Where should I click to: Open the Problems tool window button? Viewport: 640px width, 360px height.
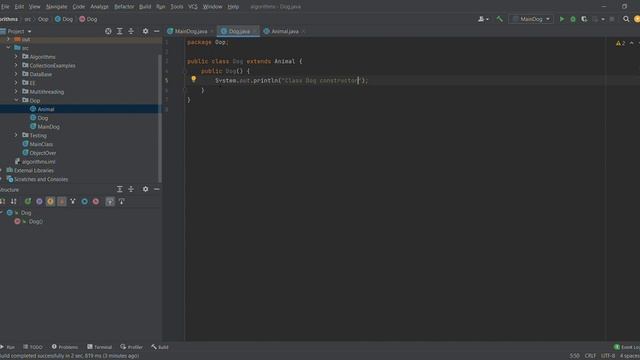coord(65,347)
